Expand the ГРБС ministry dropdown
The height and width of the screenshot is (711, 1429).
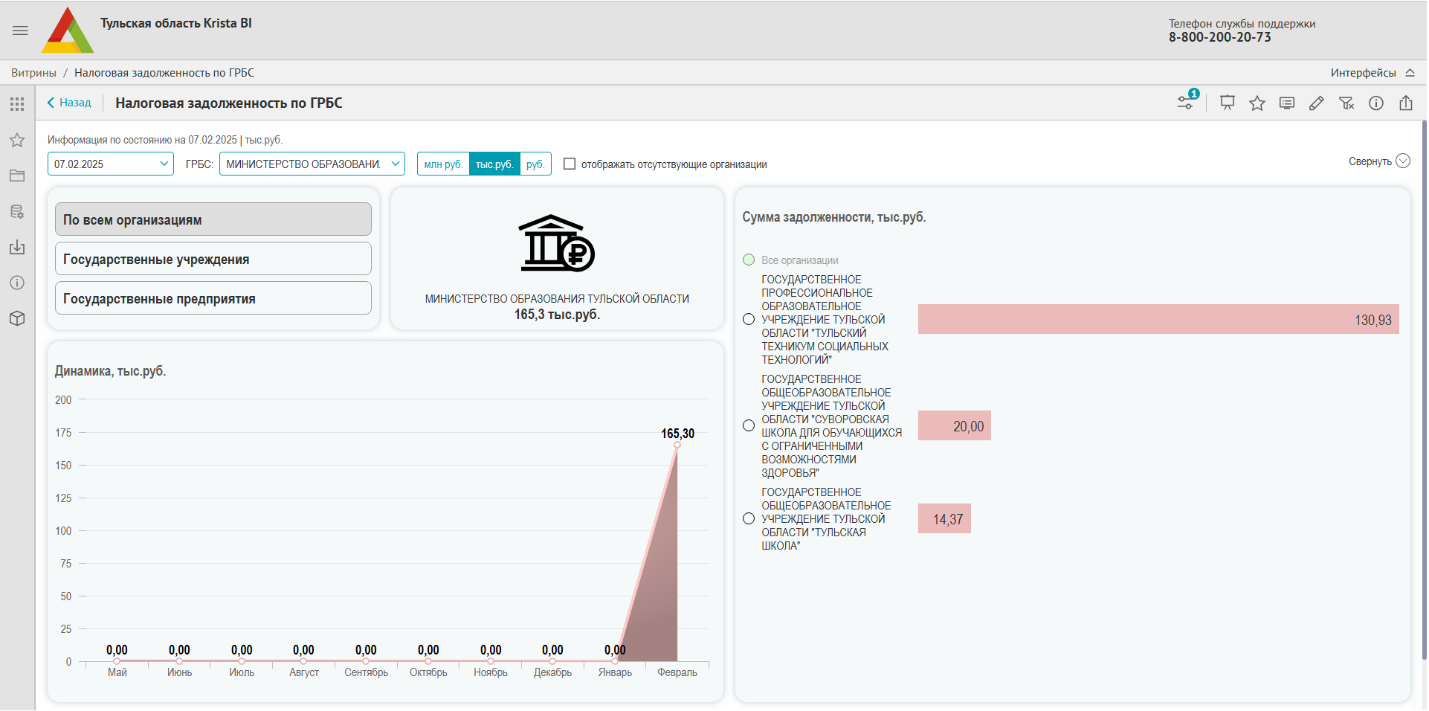coord(312,163)
